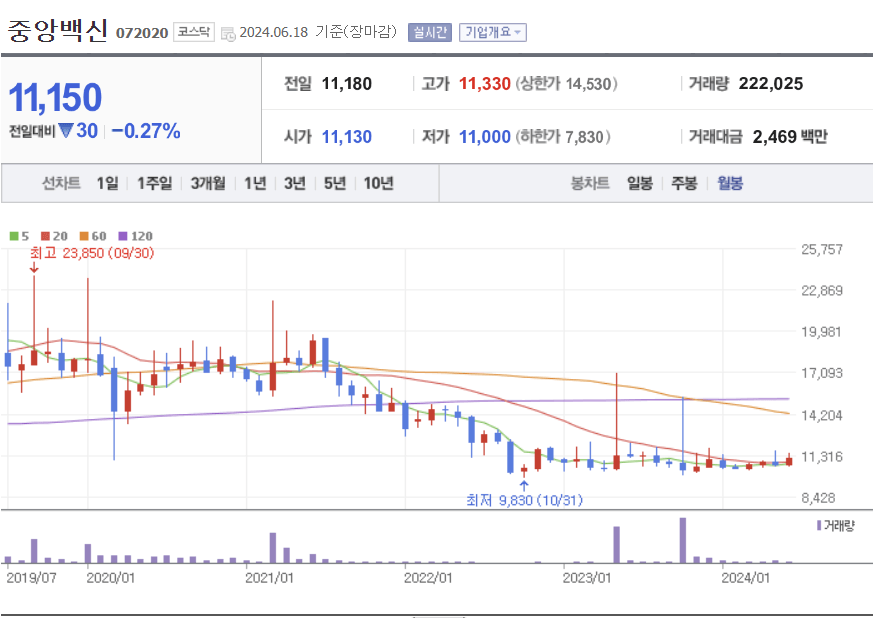The height and width of the screenshot is (618, 873).
Task: Click the high price 11,330
Action: [x=484, y=84]
